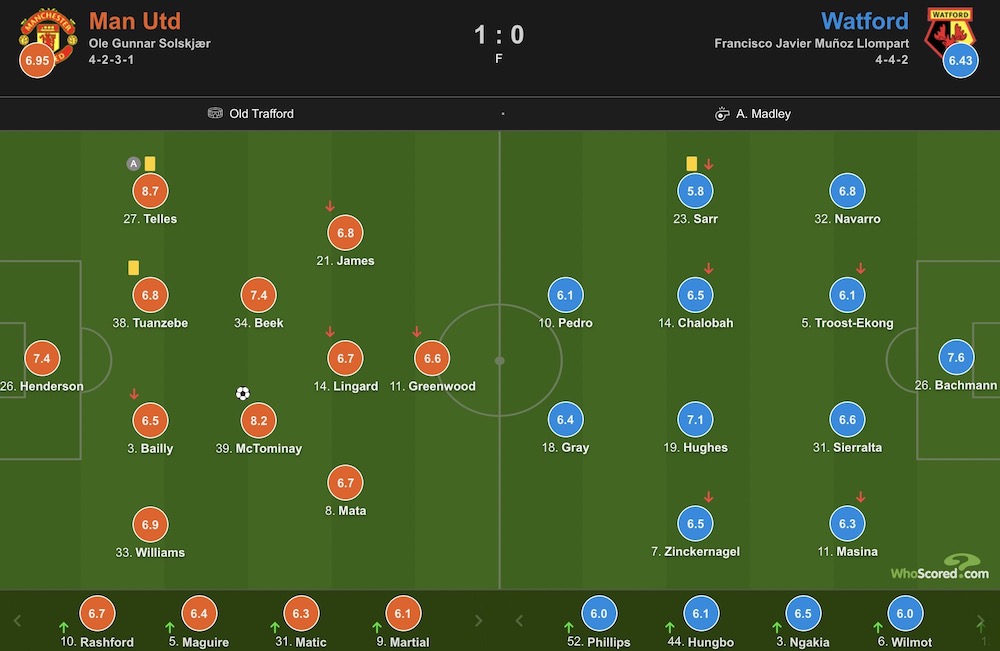Click the WhoScored.com logo watermark
The width and height of the screenshot is (1000, 651).
pos(939,567)
